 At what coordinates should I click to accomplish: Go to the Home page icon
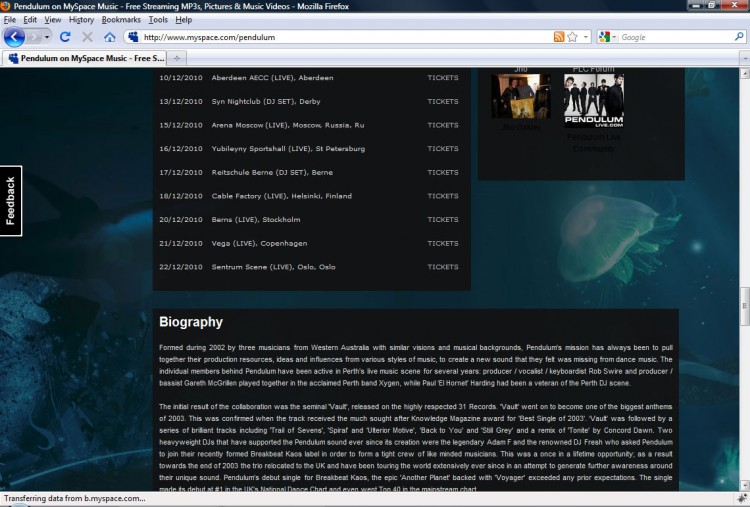[x=110, y=37]
